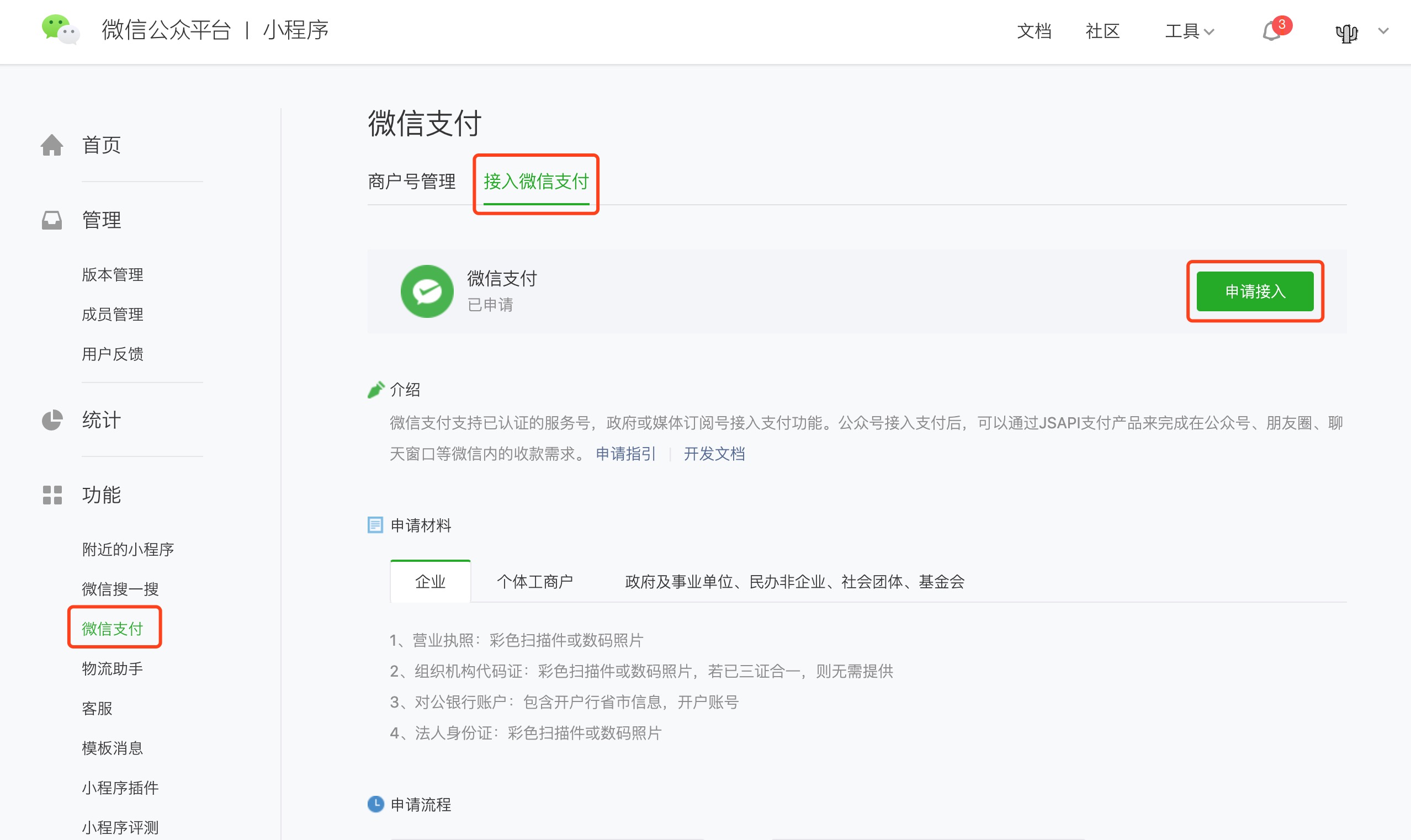
Task: Click the pie chart icon beside 统计
Action: [x=52, y=420]
